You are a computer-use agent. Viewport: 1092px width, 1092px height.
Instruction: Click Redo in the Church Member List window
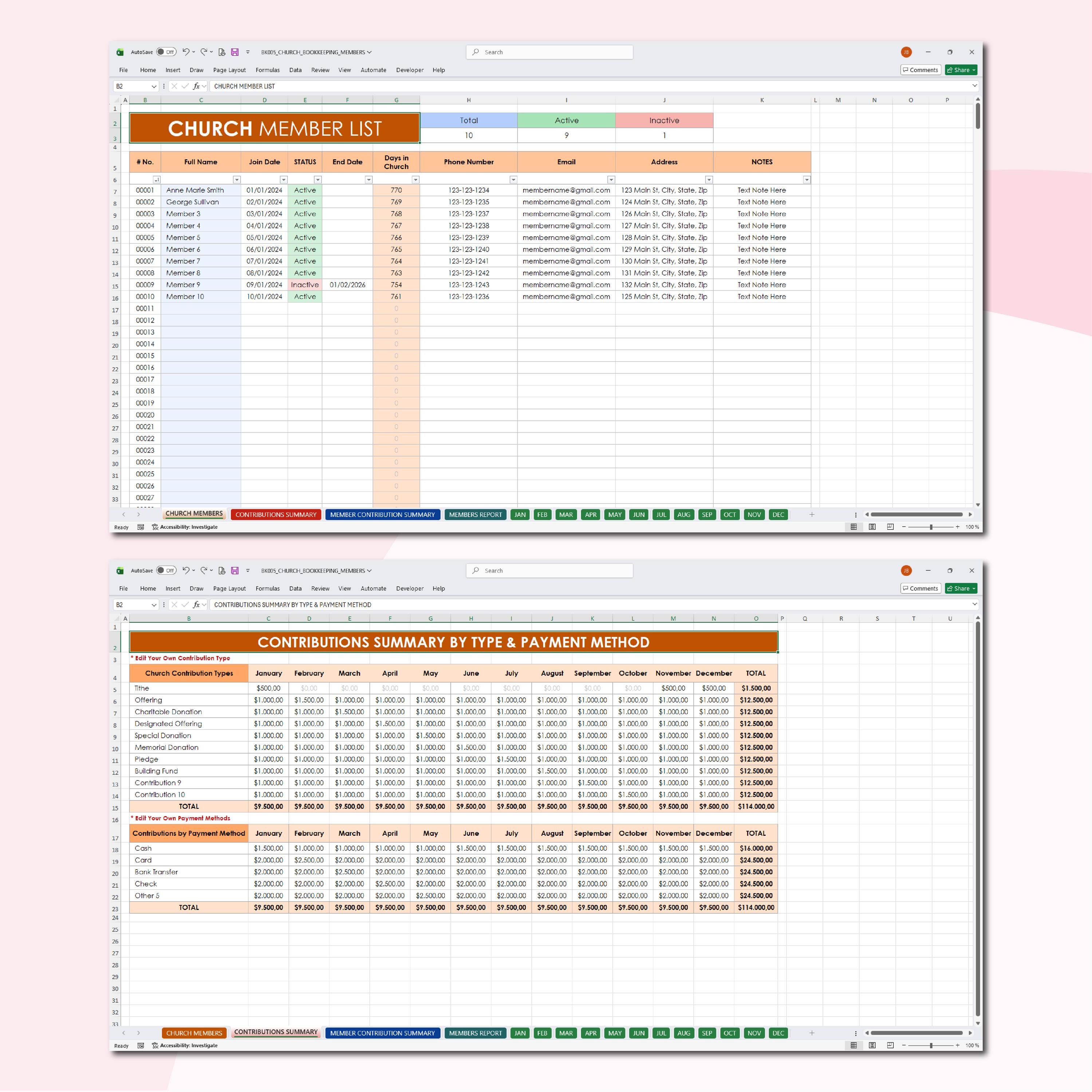coord(204,52)
